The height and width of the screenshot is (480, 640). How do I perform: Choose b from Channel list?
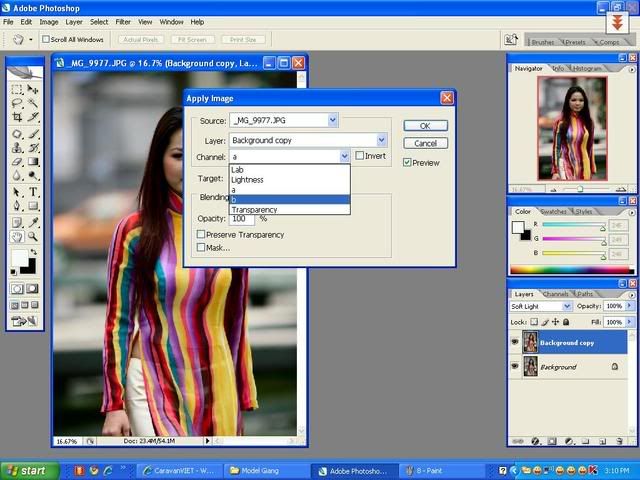289,200
